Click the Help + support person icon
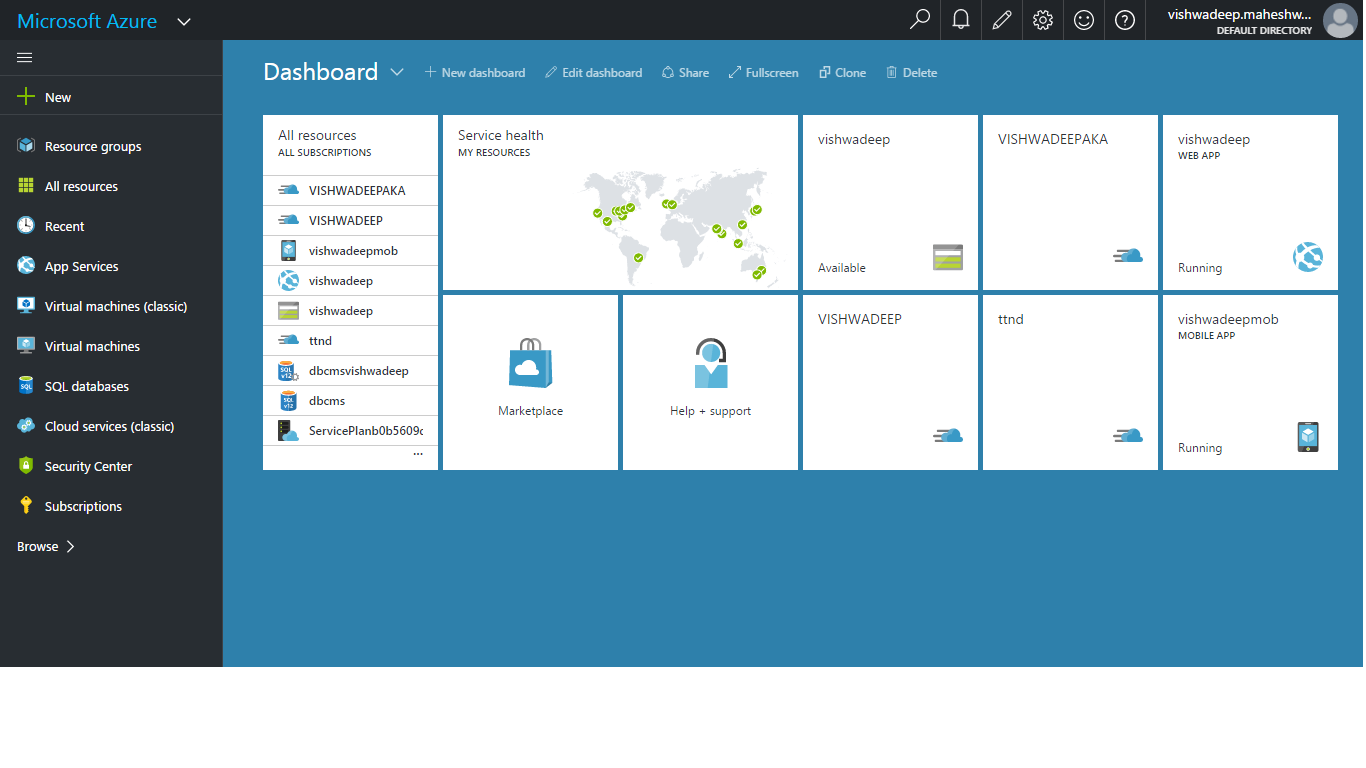The height and width of the screenshot is (768, 1366). click(x=710, y=362)
